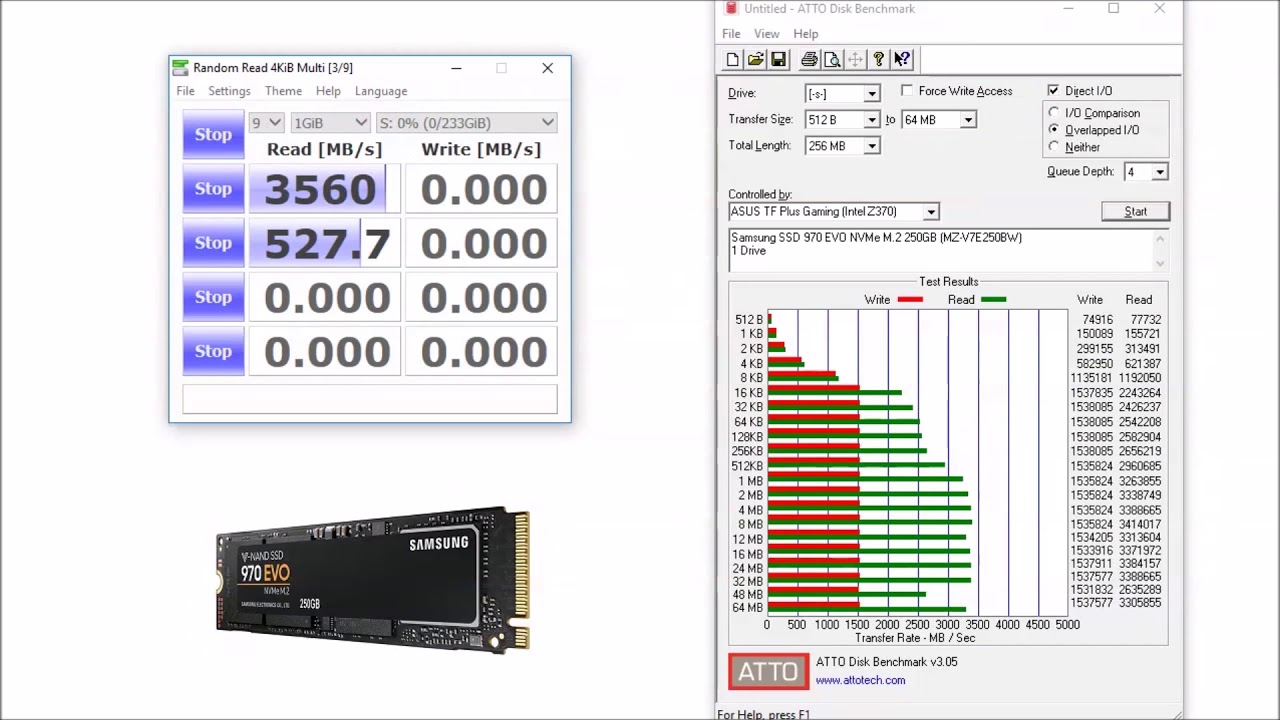
Task: Click the Open folder icon in ATTO toolbar
Action: pyautogui.click(x=756, y=60)
